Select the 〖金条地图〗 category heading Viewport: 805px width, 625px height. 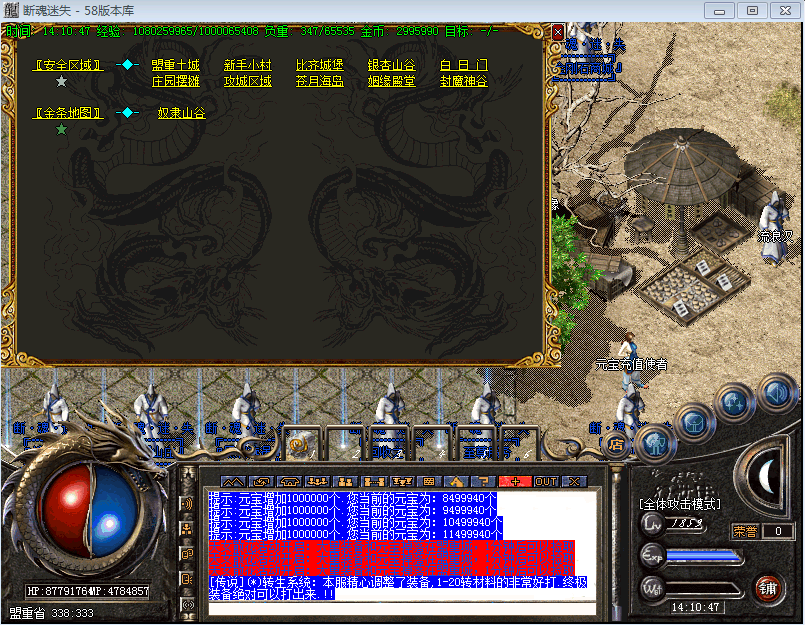coord(68,113)
